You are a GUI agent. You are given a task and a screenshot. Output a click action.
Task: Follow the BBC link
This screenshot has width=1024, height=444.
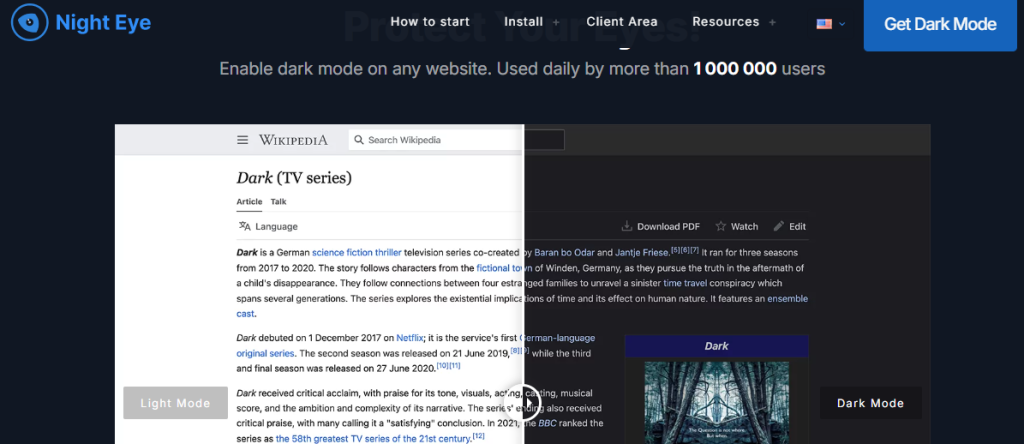pos(547,424)
